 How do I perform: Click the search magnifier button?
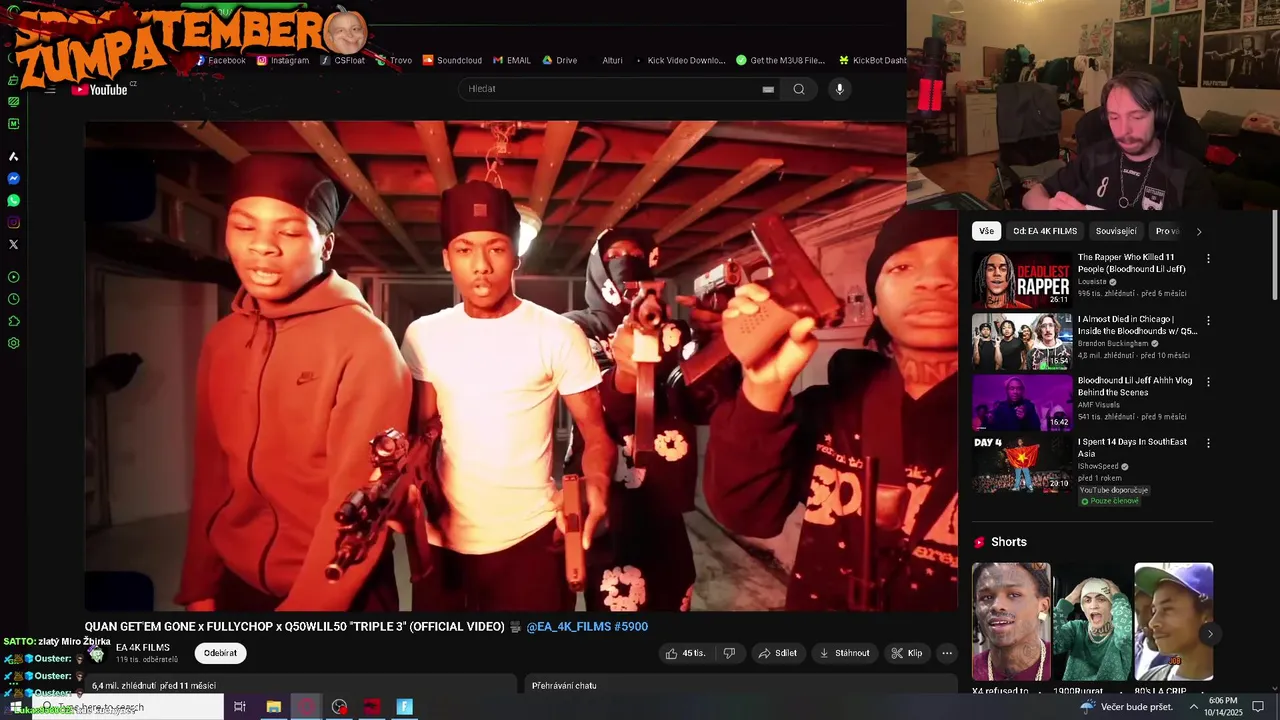799,89
